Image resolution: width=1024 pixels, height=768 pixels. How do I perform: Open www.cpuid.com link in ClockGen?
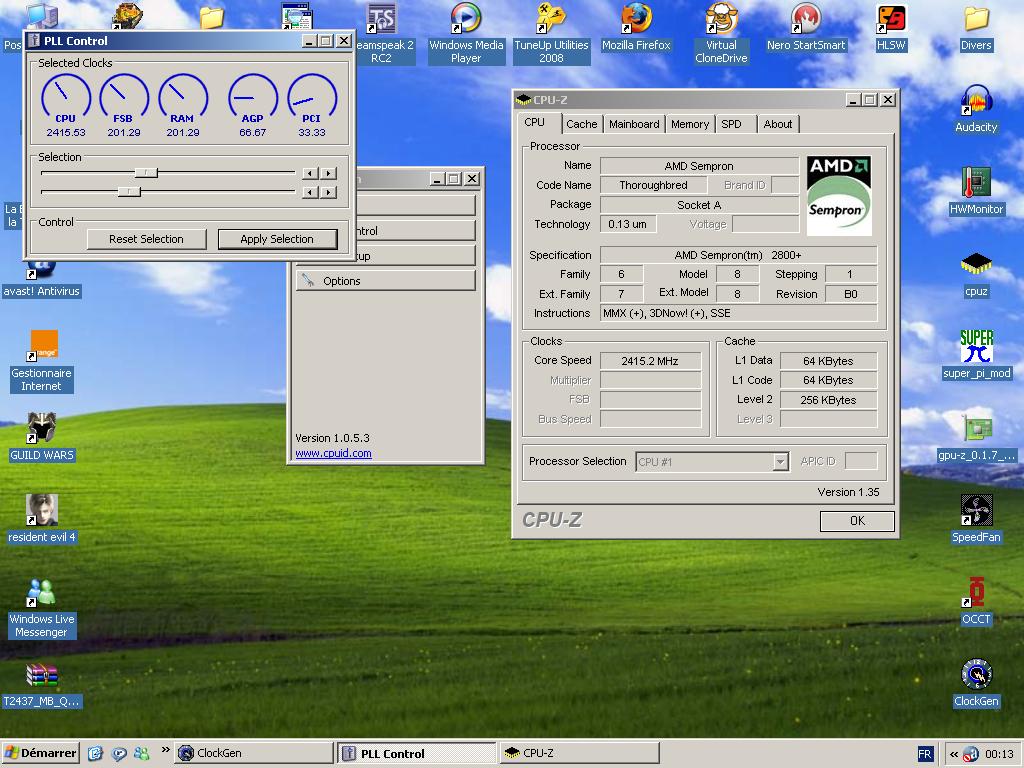pos(333,453)
